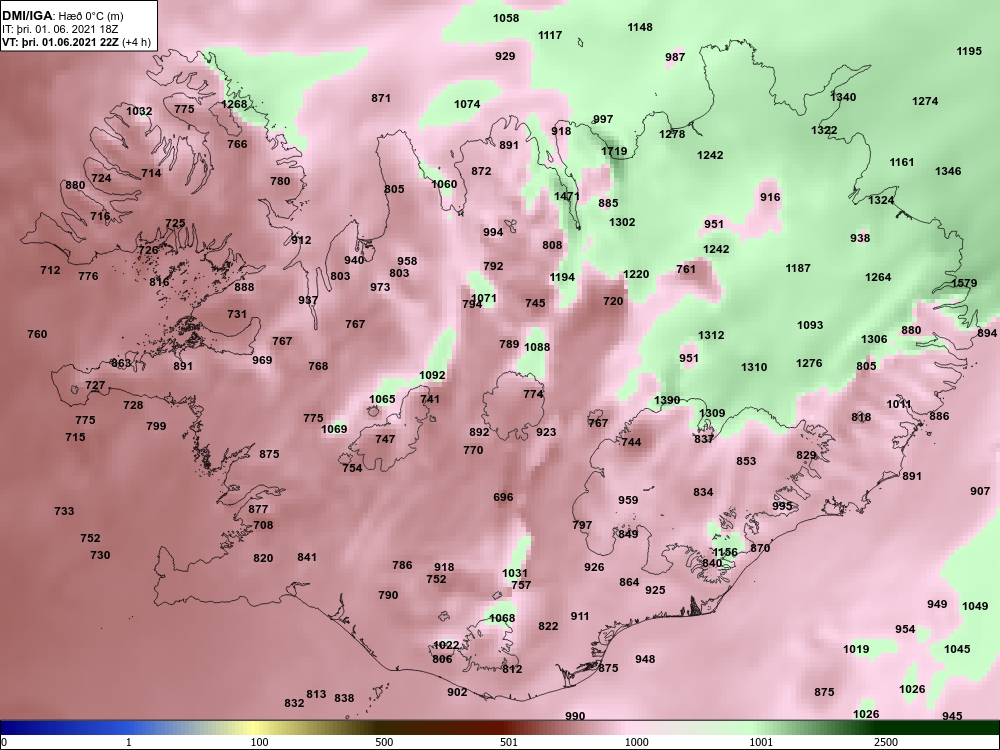
Task: Click the 1074 value in the green patch
Action: pyautogui.click(x=467, y=104)
